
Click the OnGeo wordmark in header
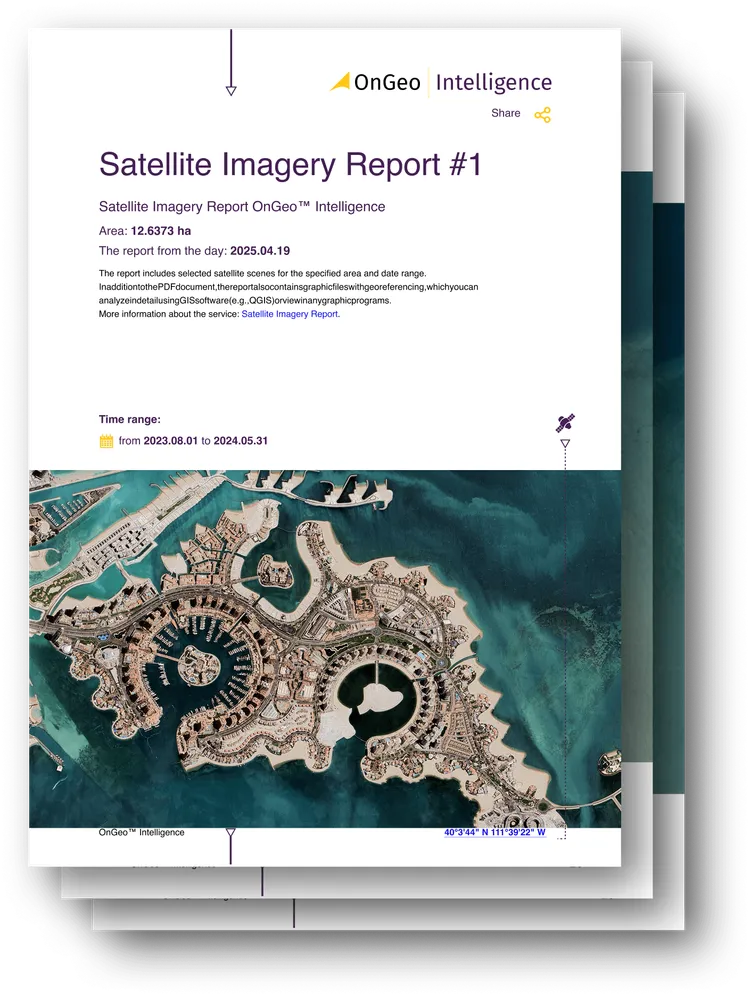click(387, 82)
